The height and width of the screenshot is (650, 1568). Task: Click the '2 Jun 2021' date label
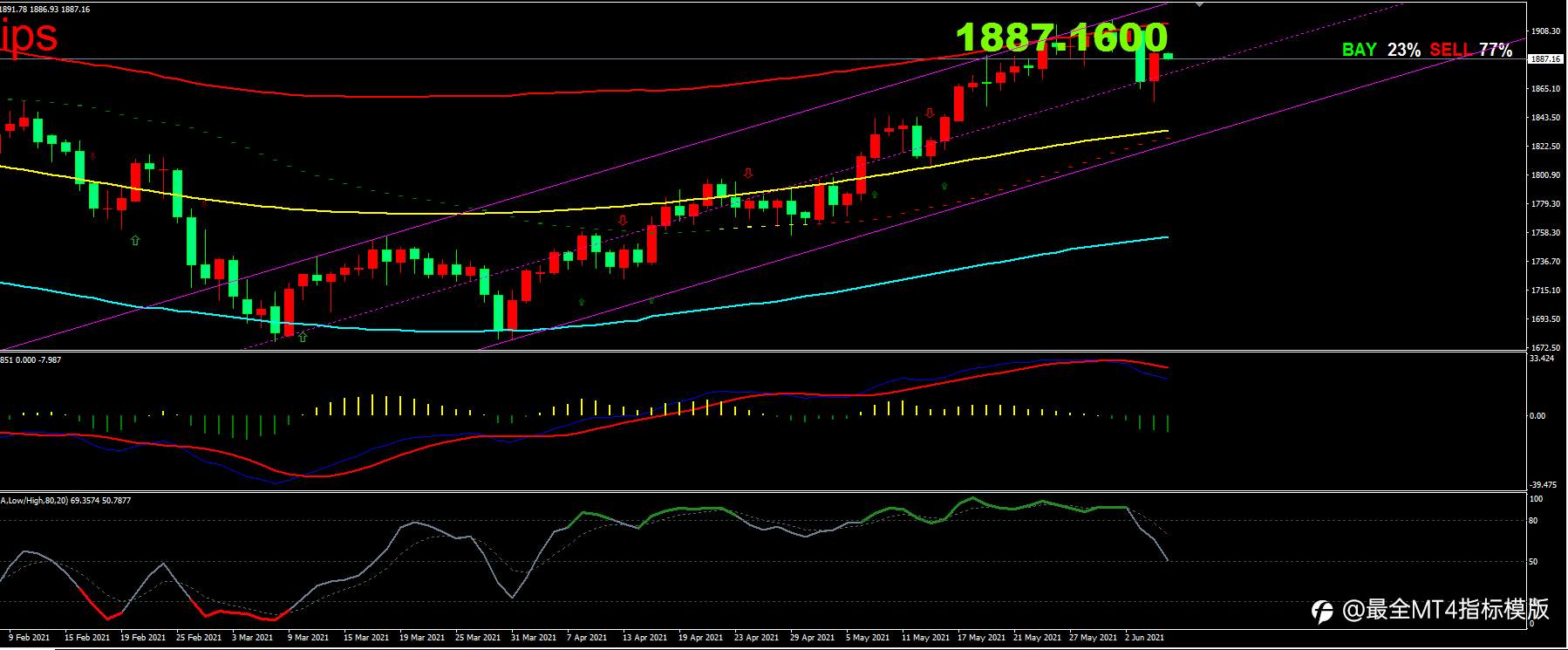1145,638
